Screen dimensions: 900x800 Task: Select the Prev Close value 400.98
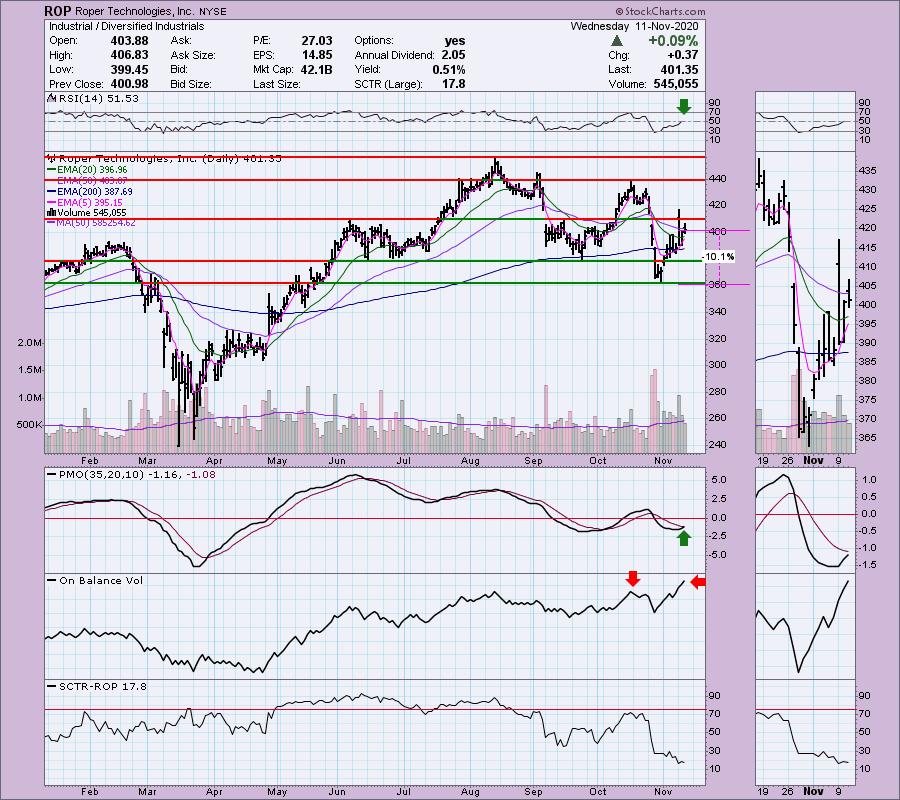(x=129, y=84)
